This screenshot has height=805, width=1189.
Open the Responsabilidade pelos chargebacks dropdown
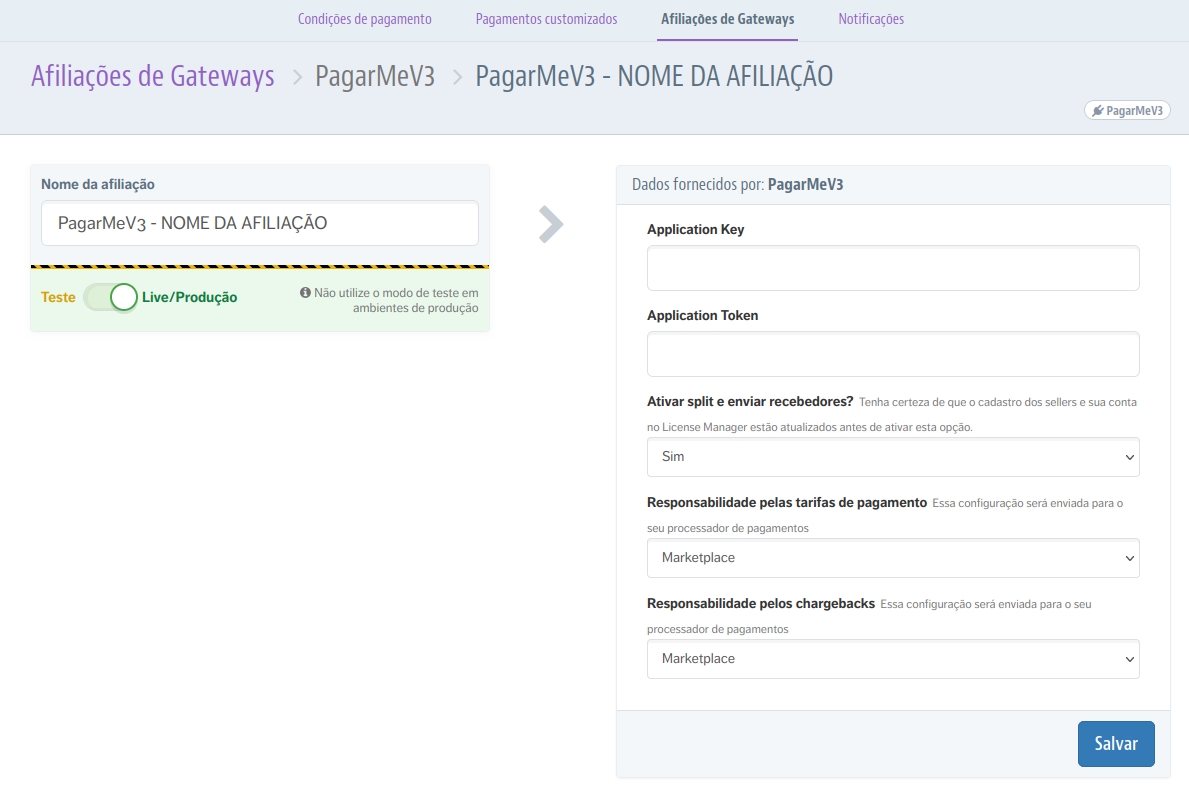[893, 659]
